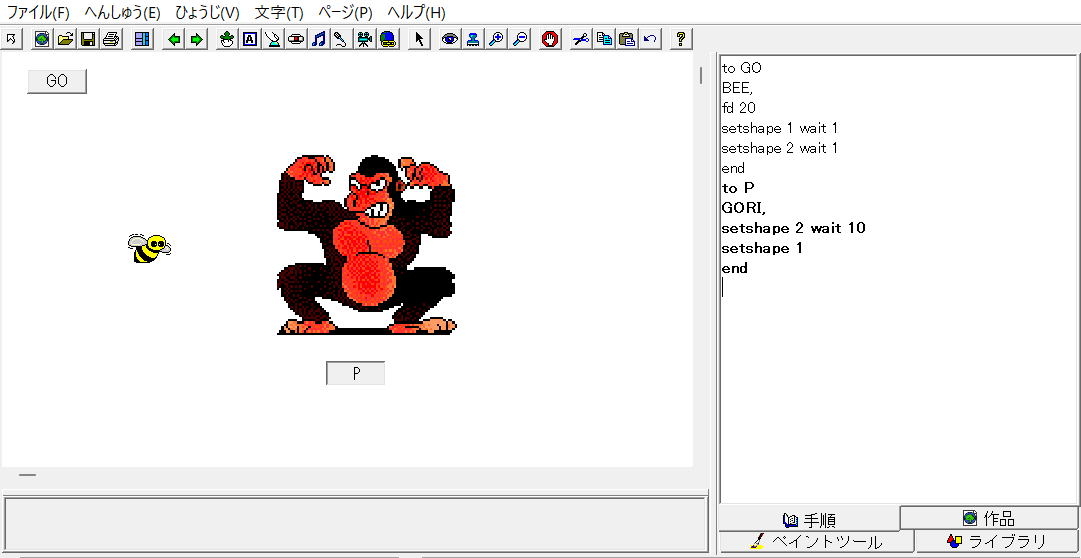
Task: Select the video camera tool
Action: pyautogui.click(x=365, y=39)
